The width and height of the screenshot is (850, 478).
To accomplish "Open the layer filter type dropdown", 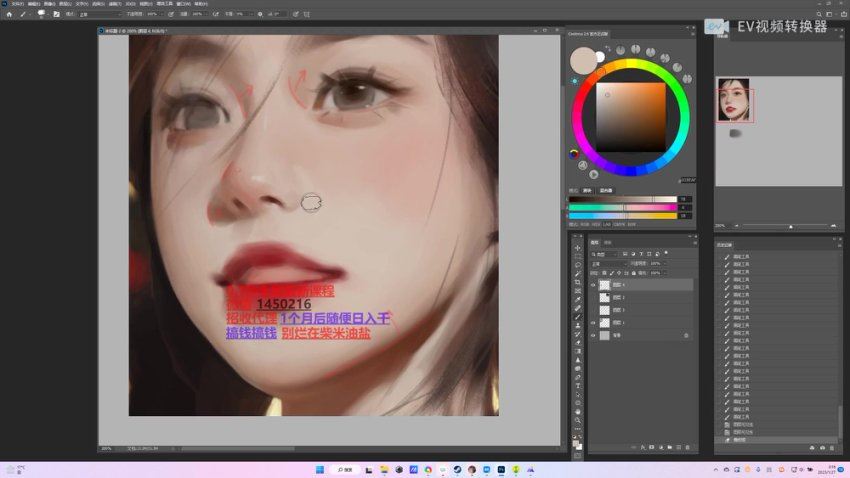I will click(604, 254).
